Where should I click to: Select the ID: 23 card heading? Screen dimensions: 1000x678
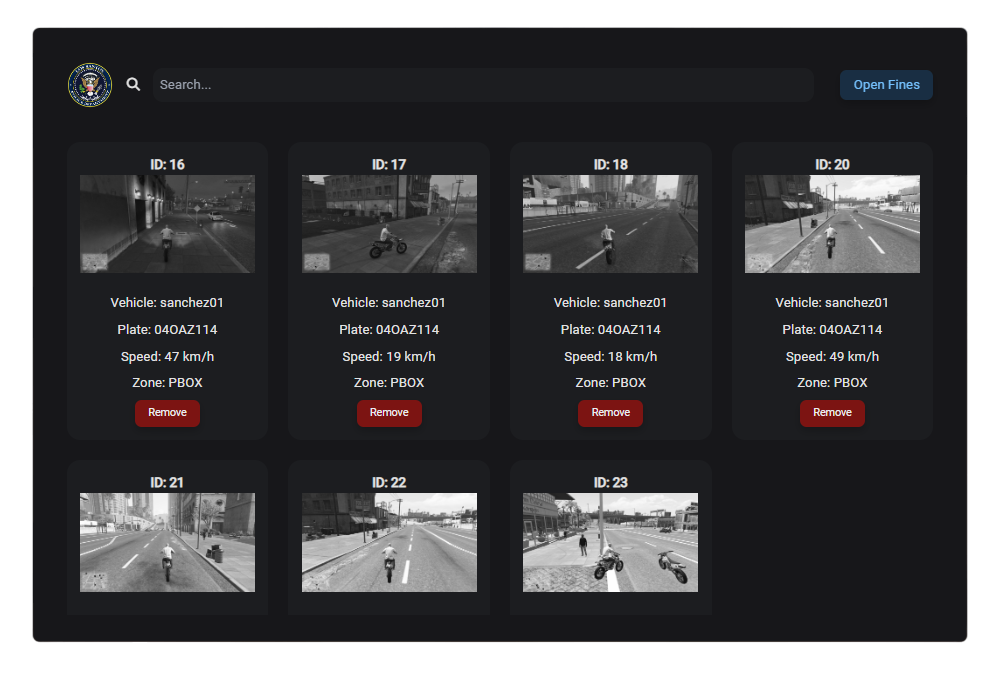coord(610,483)
